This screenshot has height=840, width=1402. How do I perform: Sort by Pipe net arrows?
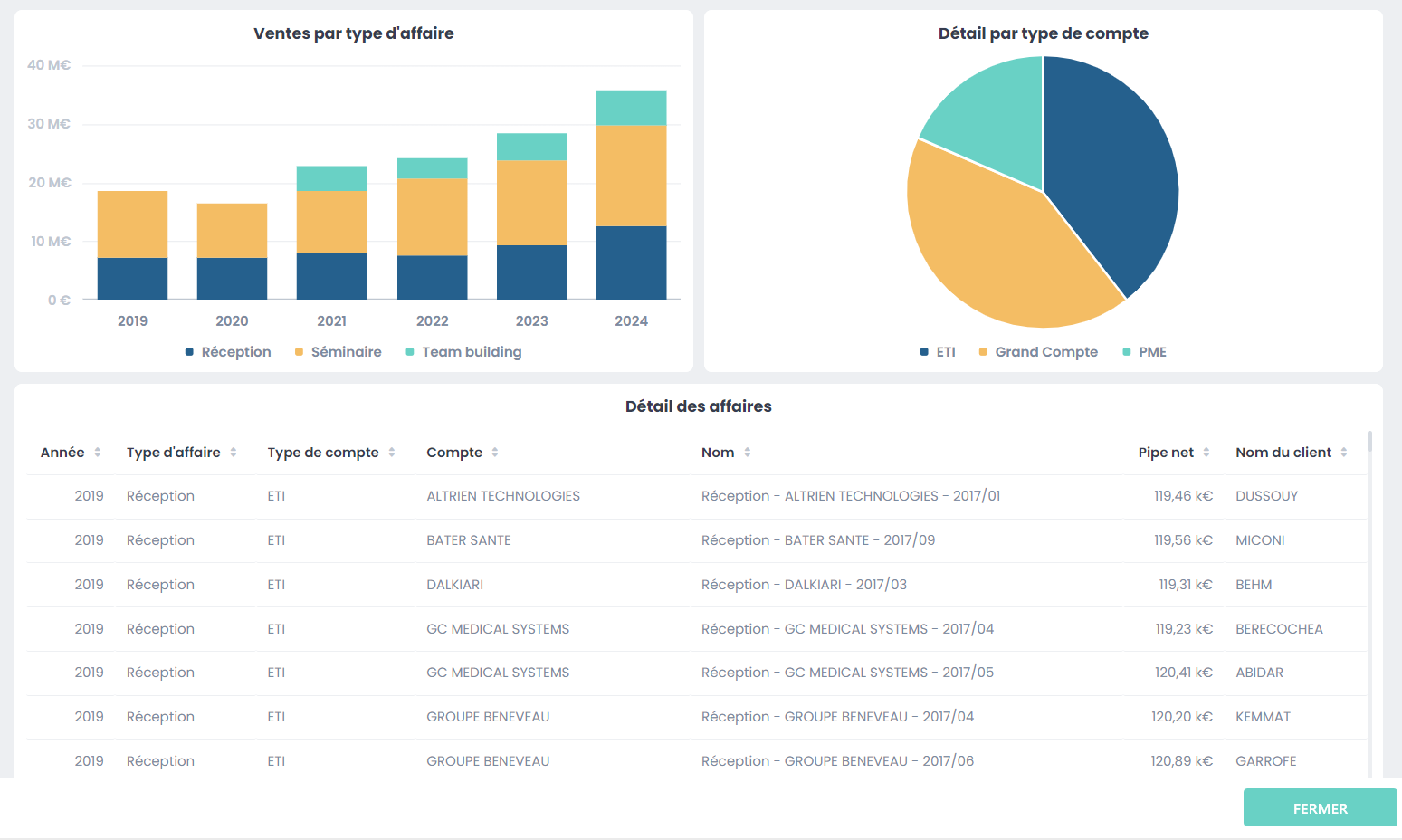(1206, 453)
